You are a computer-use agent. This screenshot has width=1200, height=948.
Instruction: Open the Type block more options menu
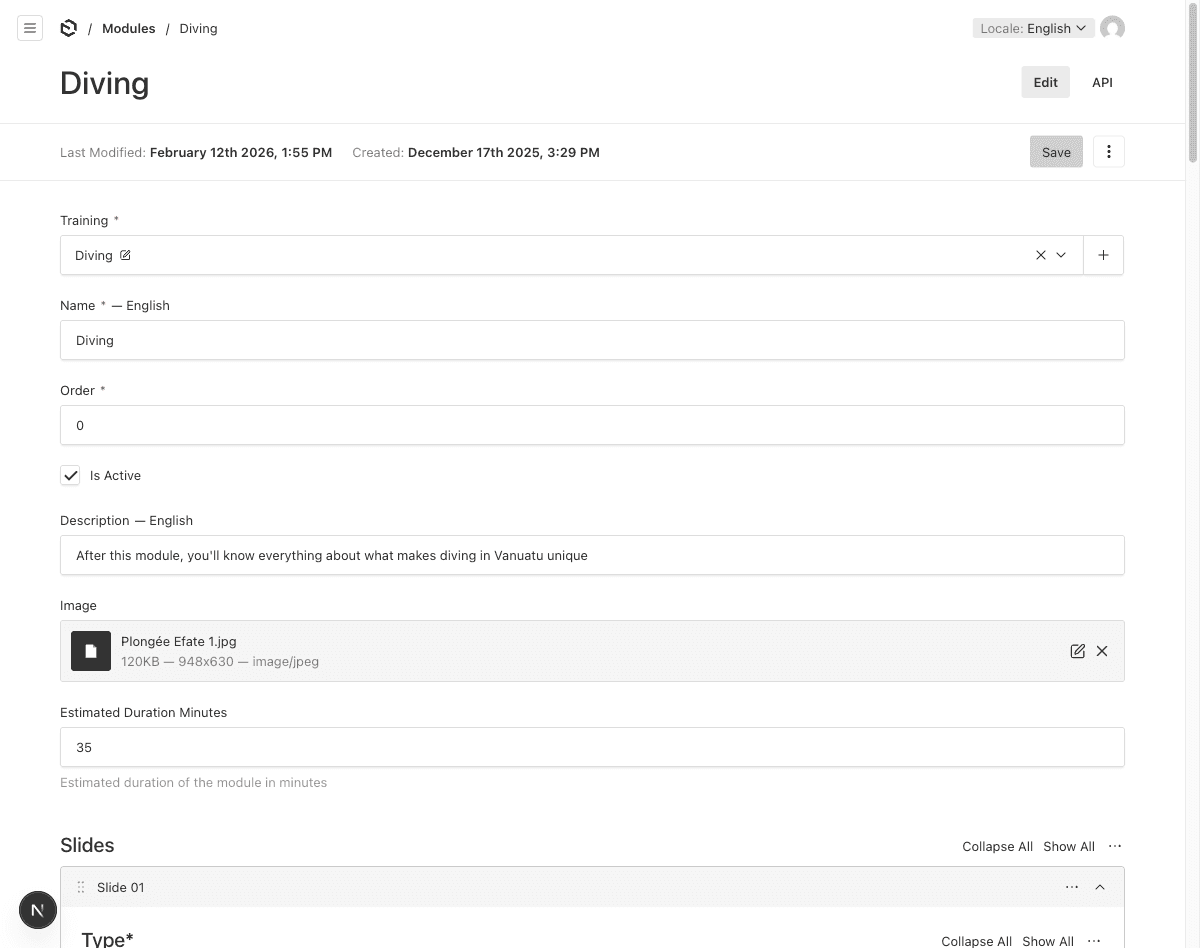point(1094,941)
